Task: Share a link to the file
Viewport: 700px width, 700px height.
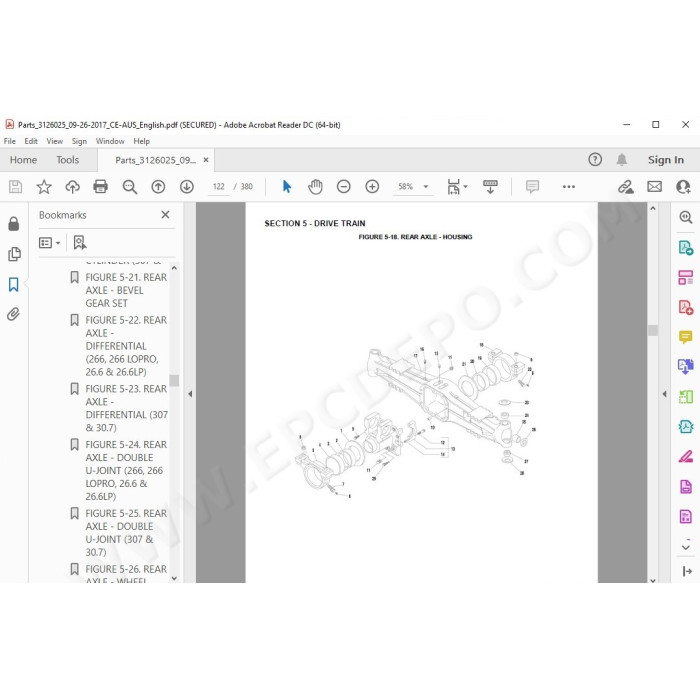Action: tap(625, 187)
